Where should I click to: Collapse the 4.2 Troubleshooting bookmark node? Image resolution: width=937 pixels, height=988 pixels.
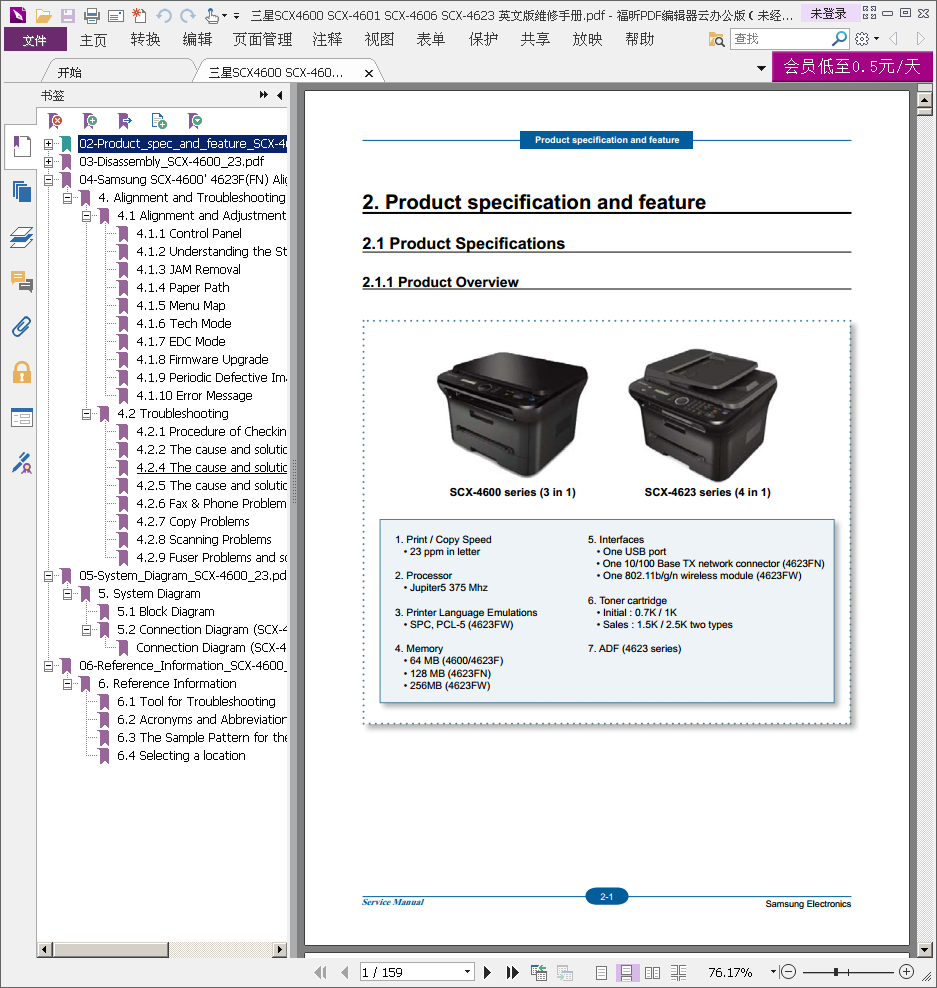(x=86, y=414)
